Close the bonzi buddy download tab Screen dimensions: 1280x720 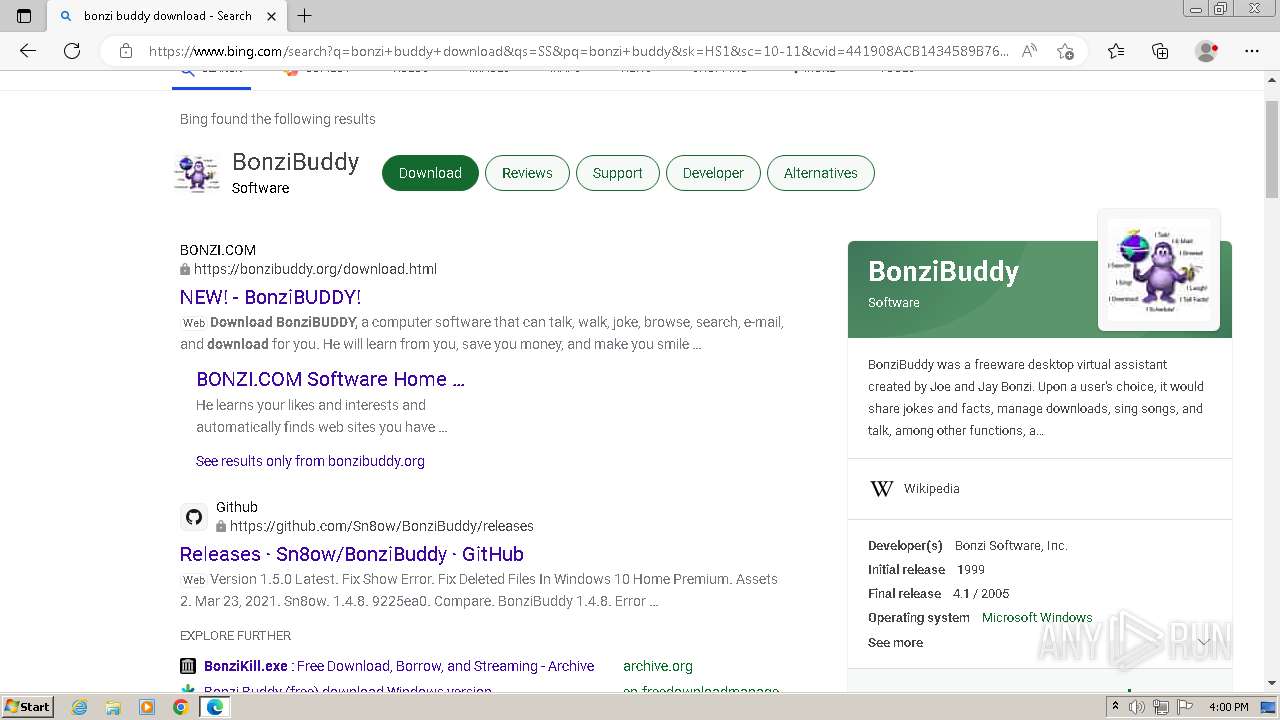pyautogui.click(x=272, y=16)
